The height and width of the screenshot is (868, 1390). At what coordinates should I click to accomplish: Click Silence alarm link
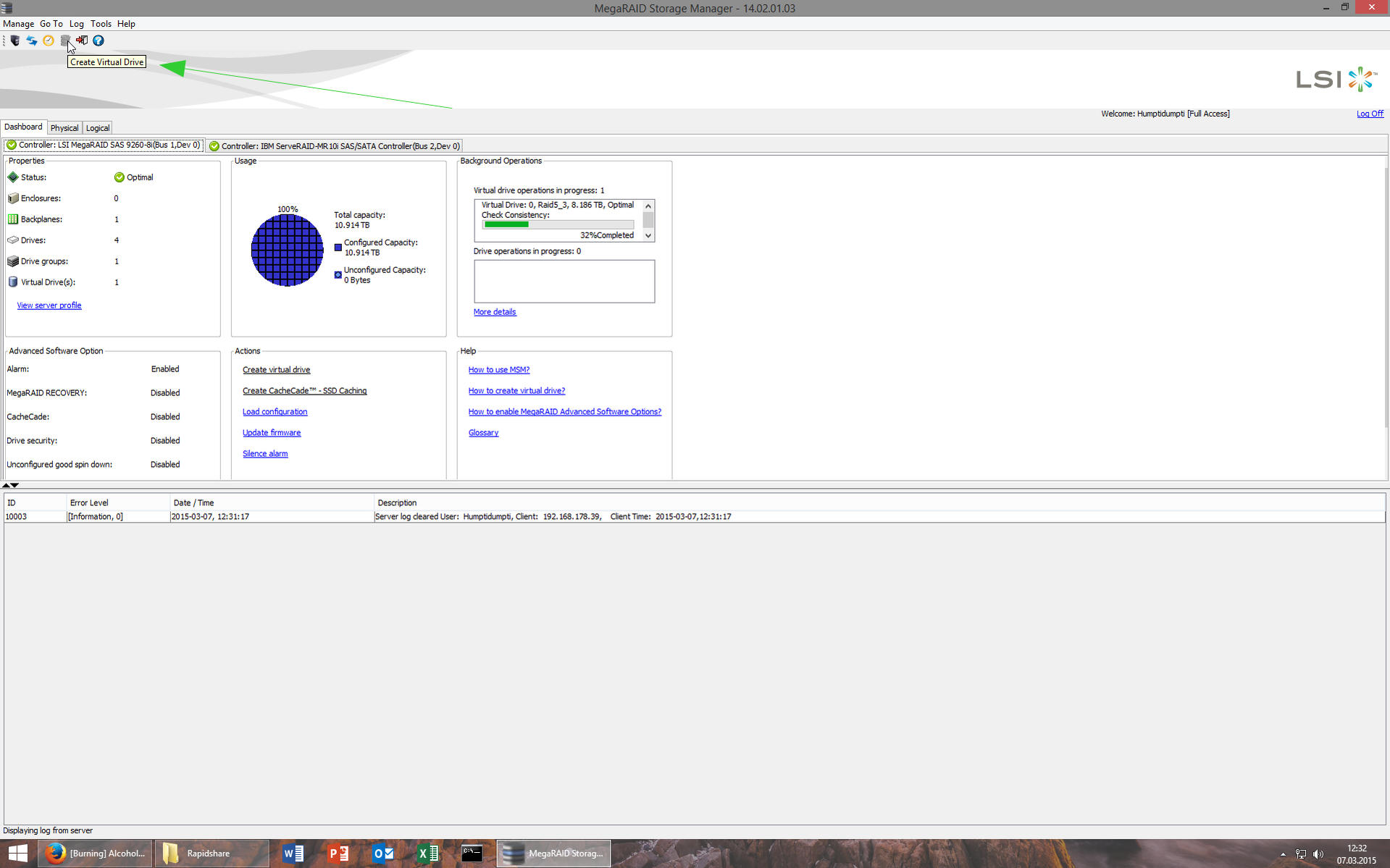point(265,454)
